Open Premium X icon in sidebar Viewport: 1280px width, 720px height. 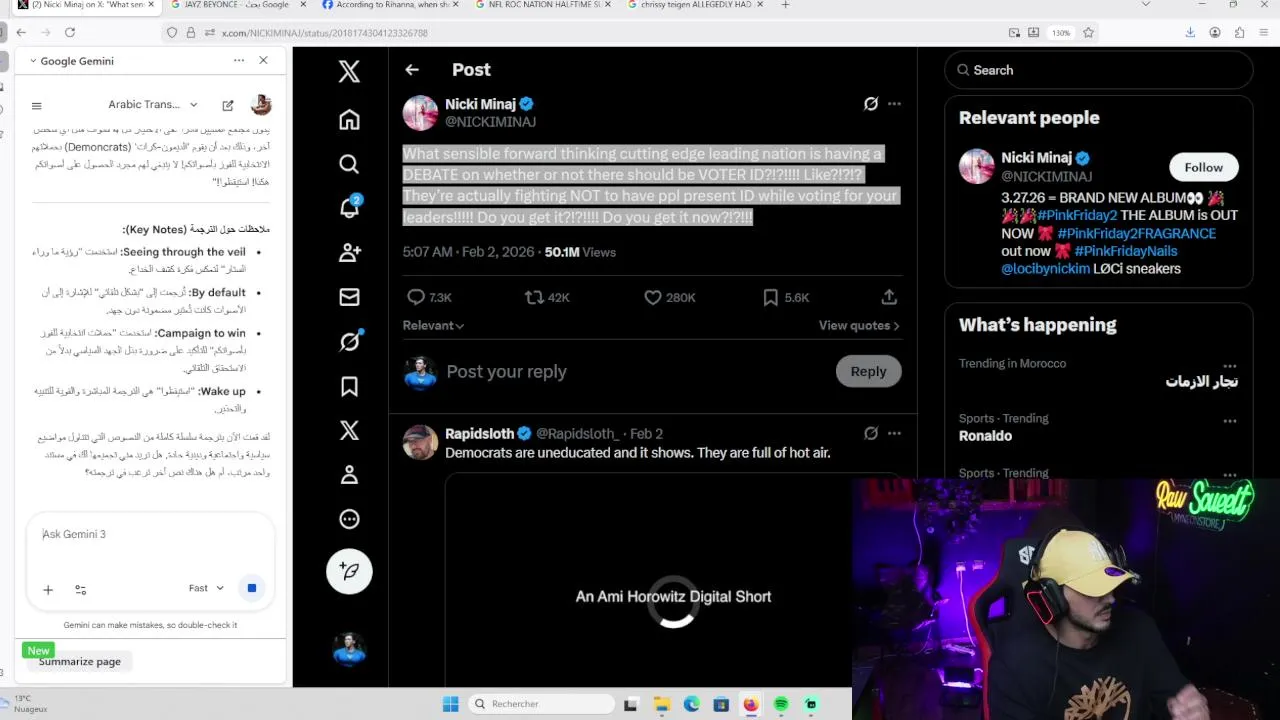click(x=349, y=430)
